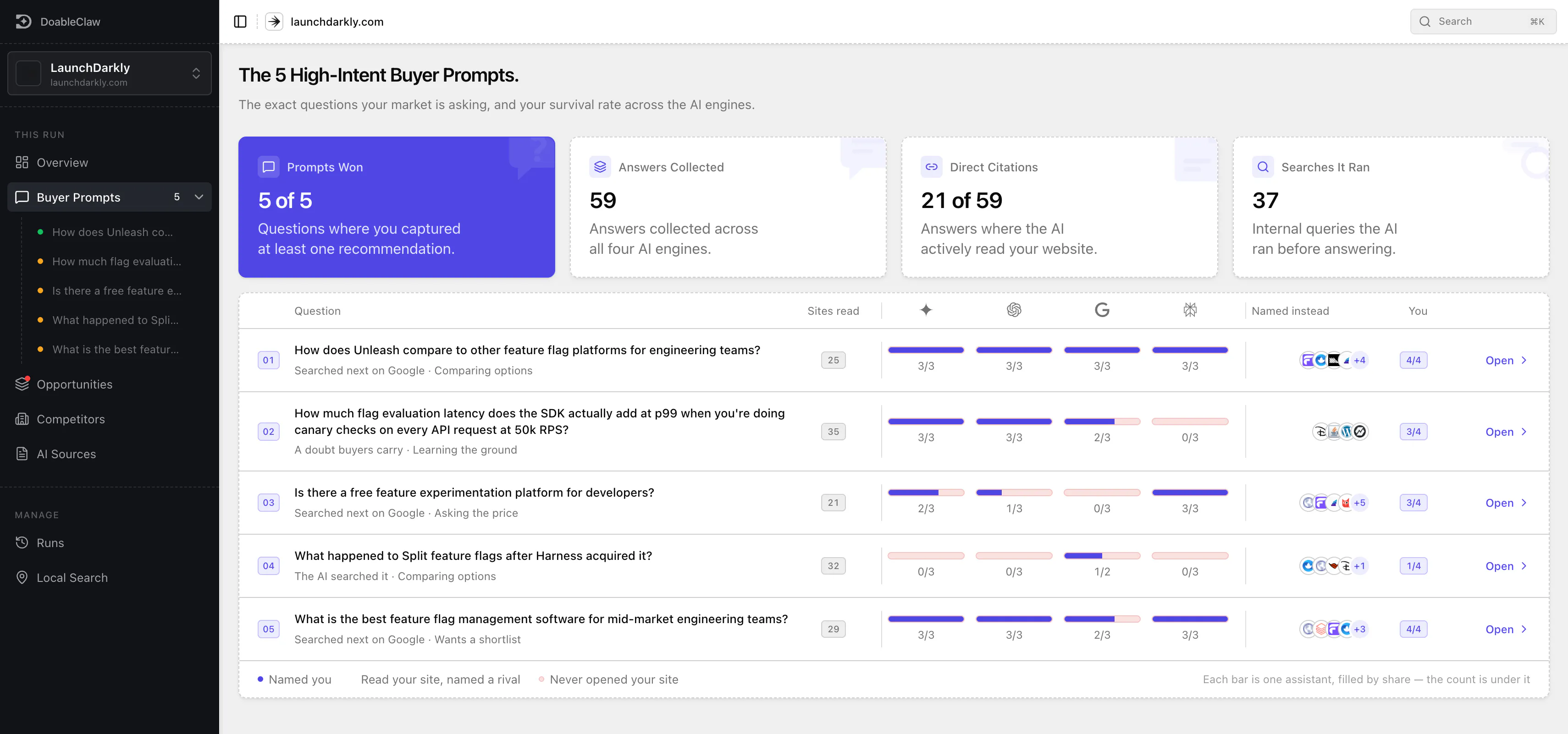The height and width of the screenshot is (734, 1568).
Task: Click the DoableClaw logo icon
Action: (x=23, y=21)
